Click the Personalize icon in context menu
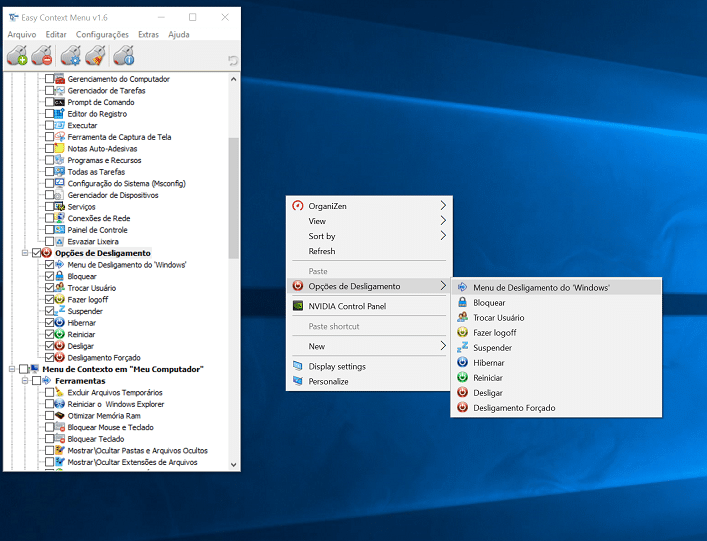This screenshot has height=541, width=707. [298, 381]
